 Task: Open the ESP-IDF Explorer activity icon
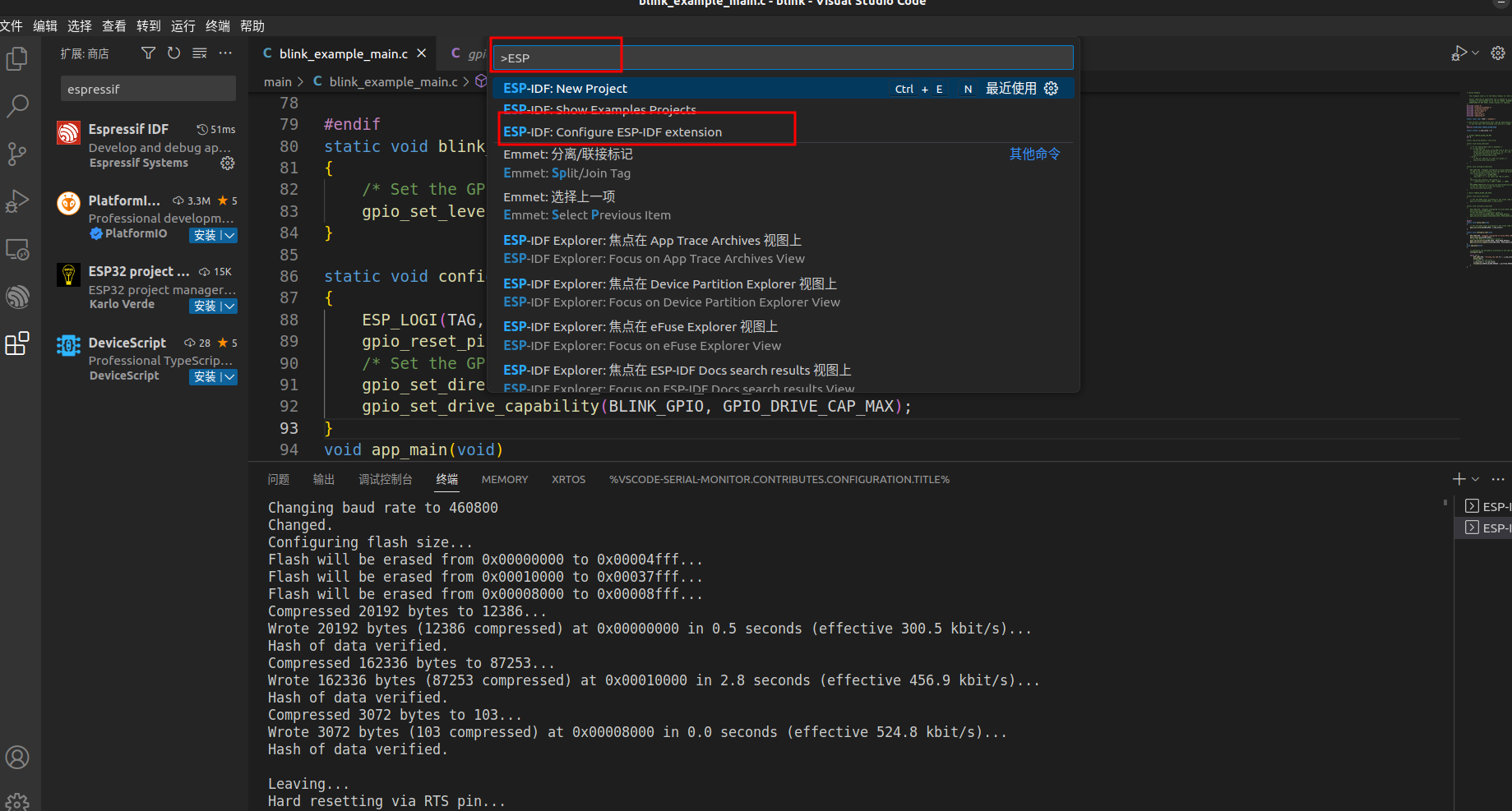17,297
